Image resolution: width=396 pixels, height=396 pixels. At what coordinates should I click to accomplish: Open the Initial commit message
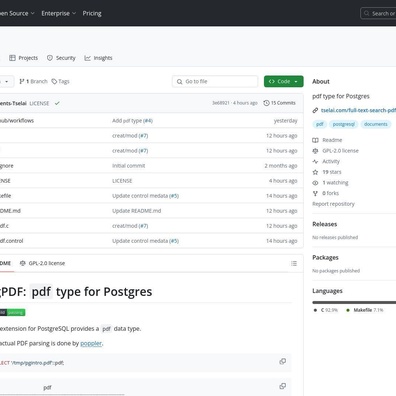129,166
